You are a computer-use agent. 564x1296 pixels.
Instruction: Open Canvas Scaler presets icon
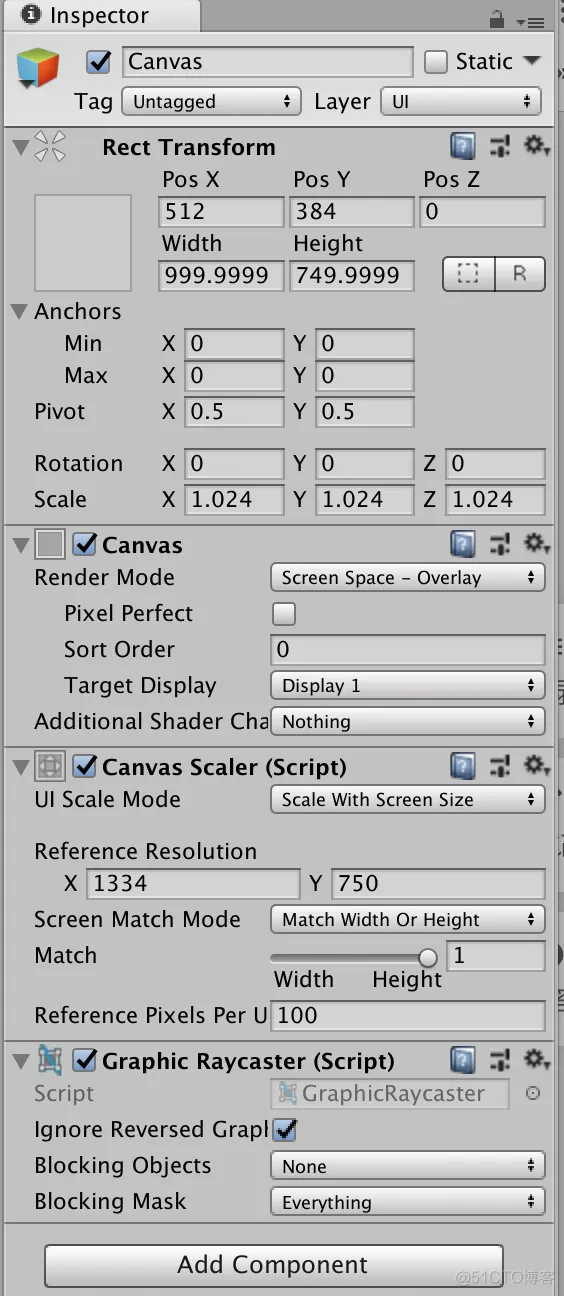coord(499,767)
